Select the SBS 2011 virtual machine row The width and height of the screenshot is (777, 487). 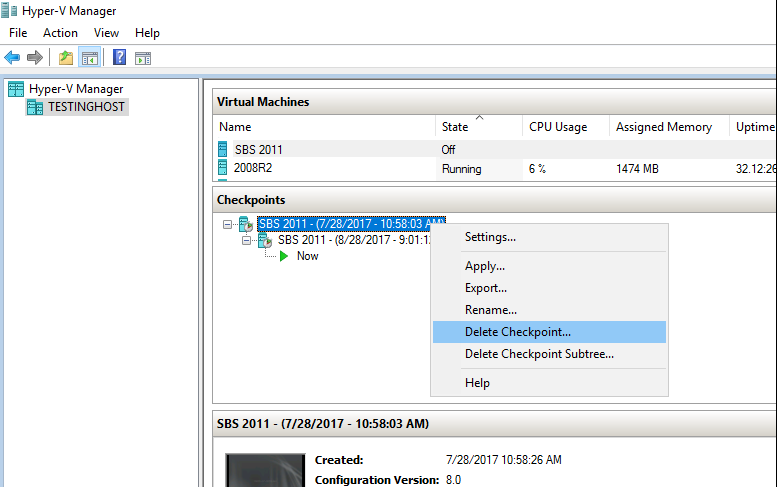(x=495, y=149)
